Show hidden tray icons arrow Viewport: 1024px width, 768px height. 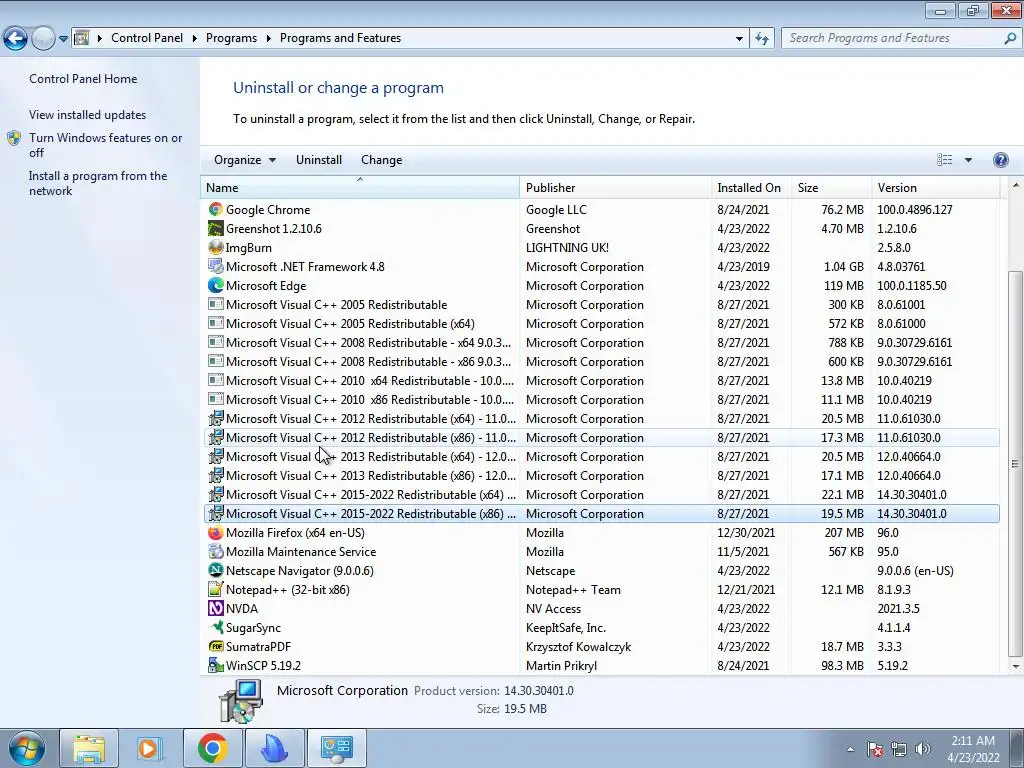(x=850, y=749)
